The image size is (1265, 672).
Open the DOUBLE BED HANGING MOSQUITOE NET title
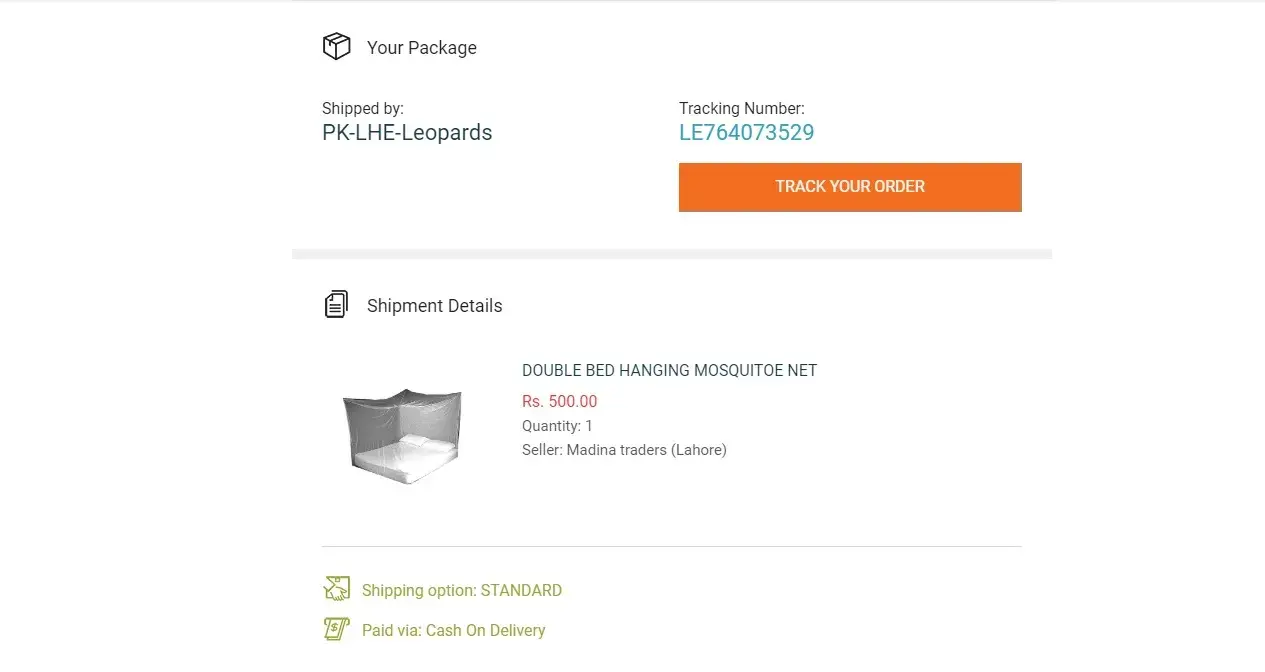pyautogui.click(x=669, y=371)
